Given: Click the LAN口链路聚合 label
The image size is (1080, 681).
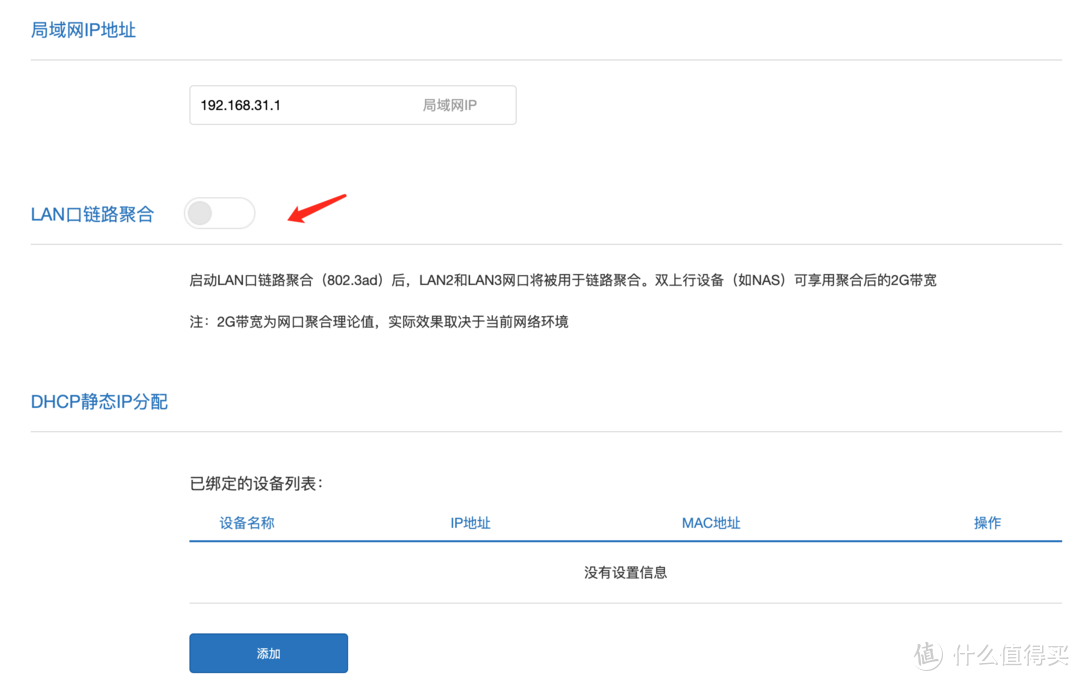Looking at the screenshot, I should (x=92, y=213).
